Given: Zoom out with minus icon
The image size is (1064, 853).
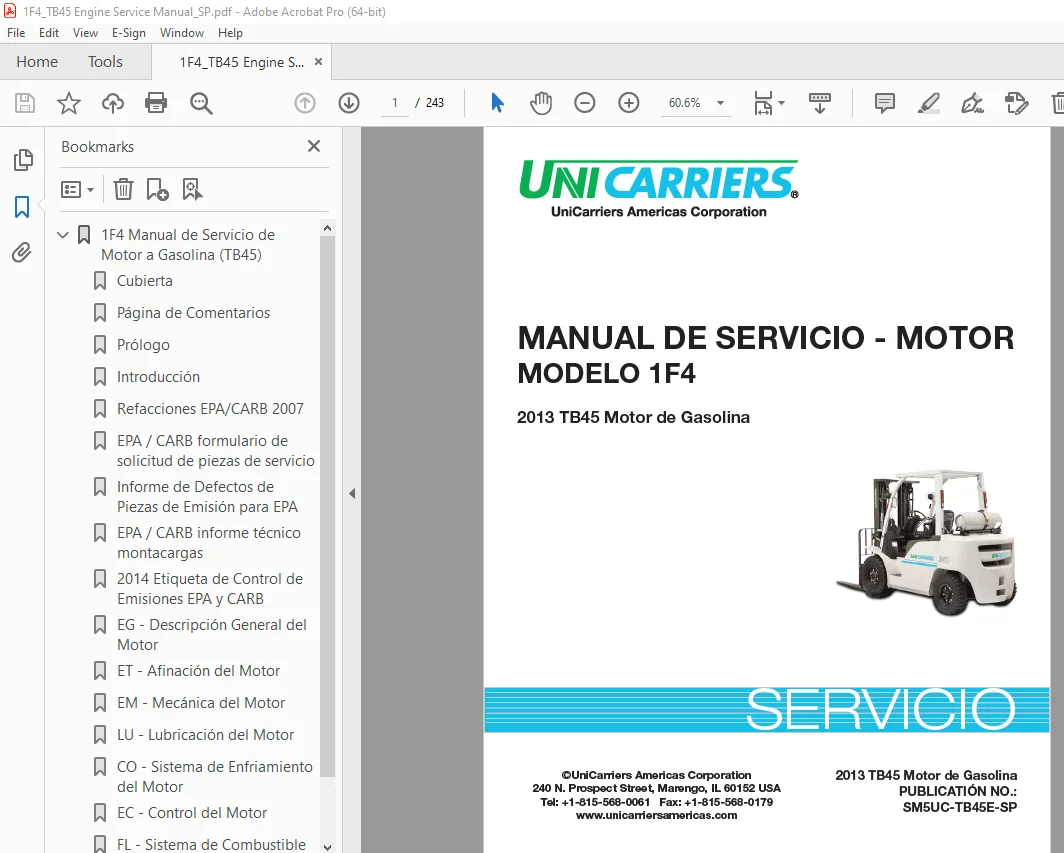Looking at the screenshot, I should pos(584,103).
